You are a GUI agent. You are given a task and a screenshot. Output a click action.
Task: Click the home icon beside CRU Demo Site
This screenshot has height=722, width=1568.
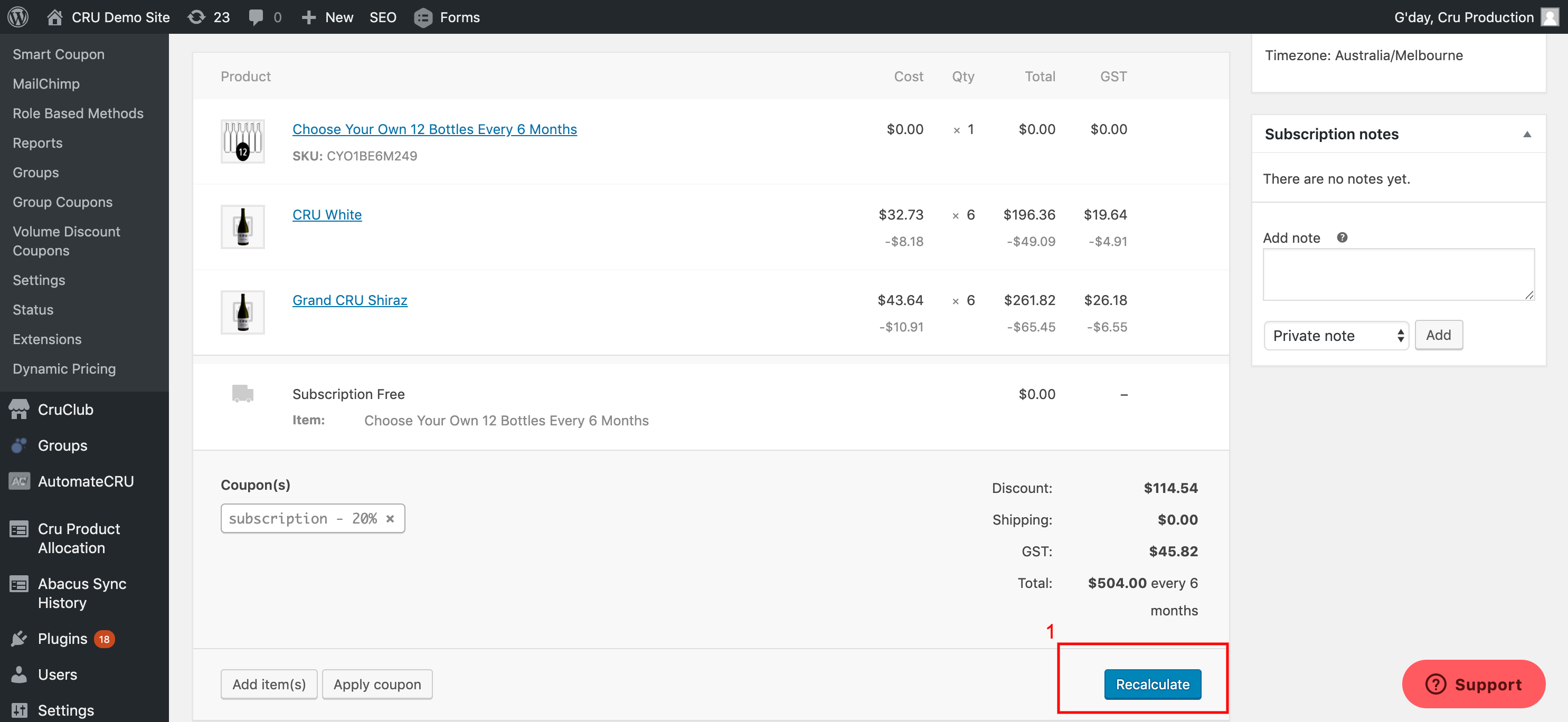[55, 17]
